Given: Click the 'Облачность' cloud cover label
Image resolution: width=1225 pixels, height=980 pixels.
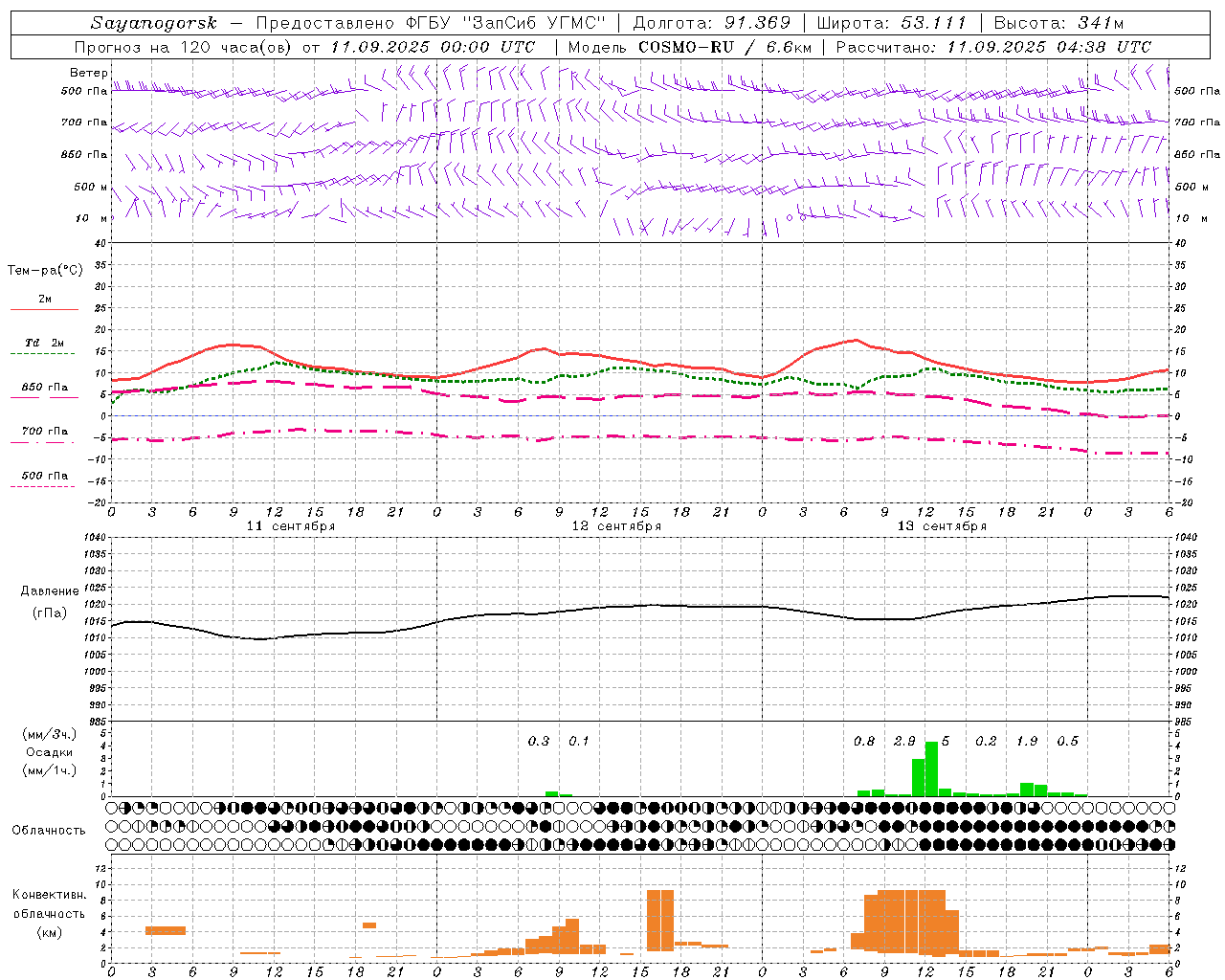Looking at the screenshot, I should [49, 831].
